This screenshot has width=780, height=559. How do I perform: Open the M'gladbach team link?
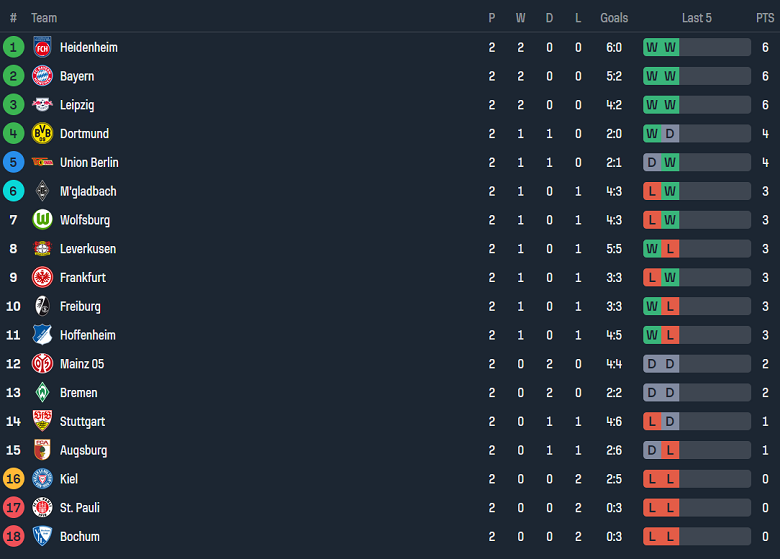[x=88, y=191]
